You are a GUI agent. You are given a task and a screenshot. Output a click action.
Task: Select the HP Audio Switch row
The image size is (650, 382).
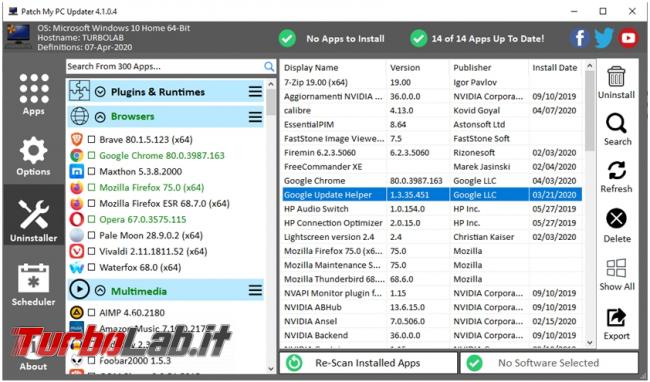(x=432, y=209)
